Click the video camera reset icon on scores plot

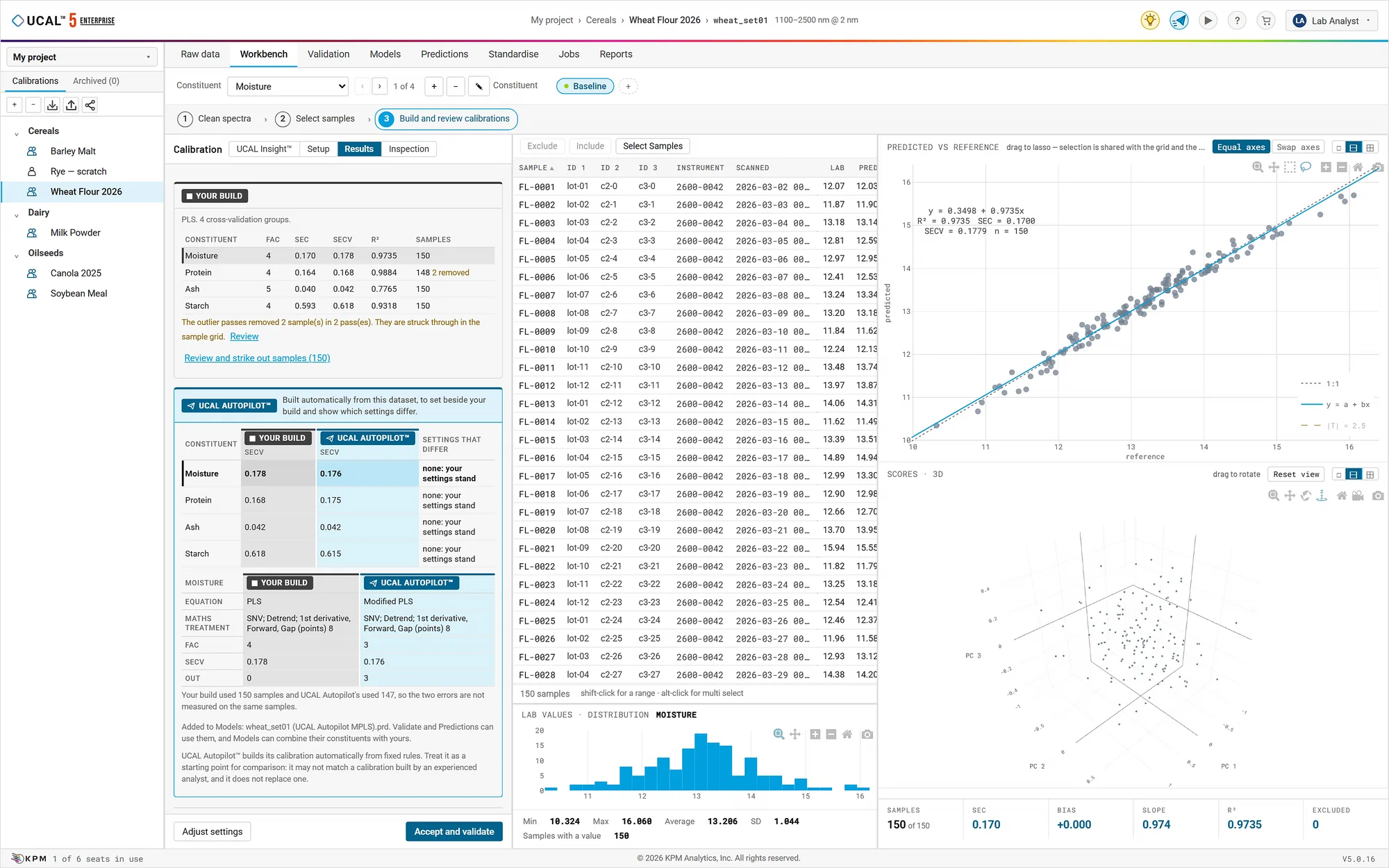1358,495
